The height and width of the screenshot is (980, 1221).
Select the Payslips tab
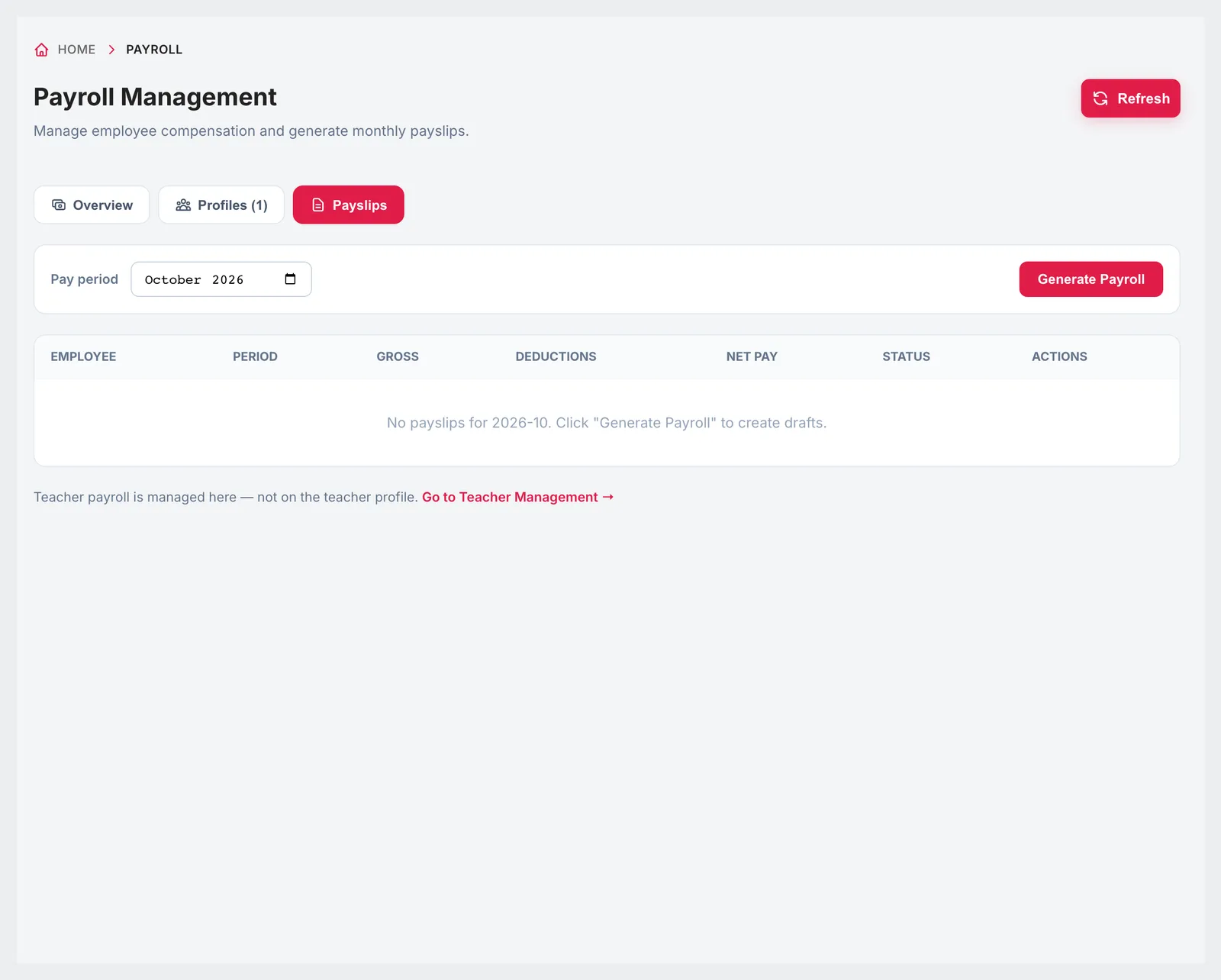349,205
